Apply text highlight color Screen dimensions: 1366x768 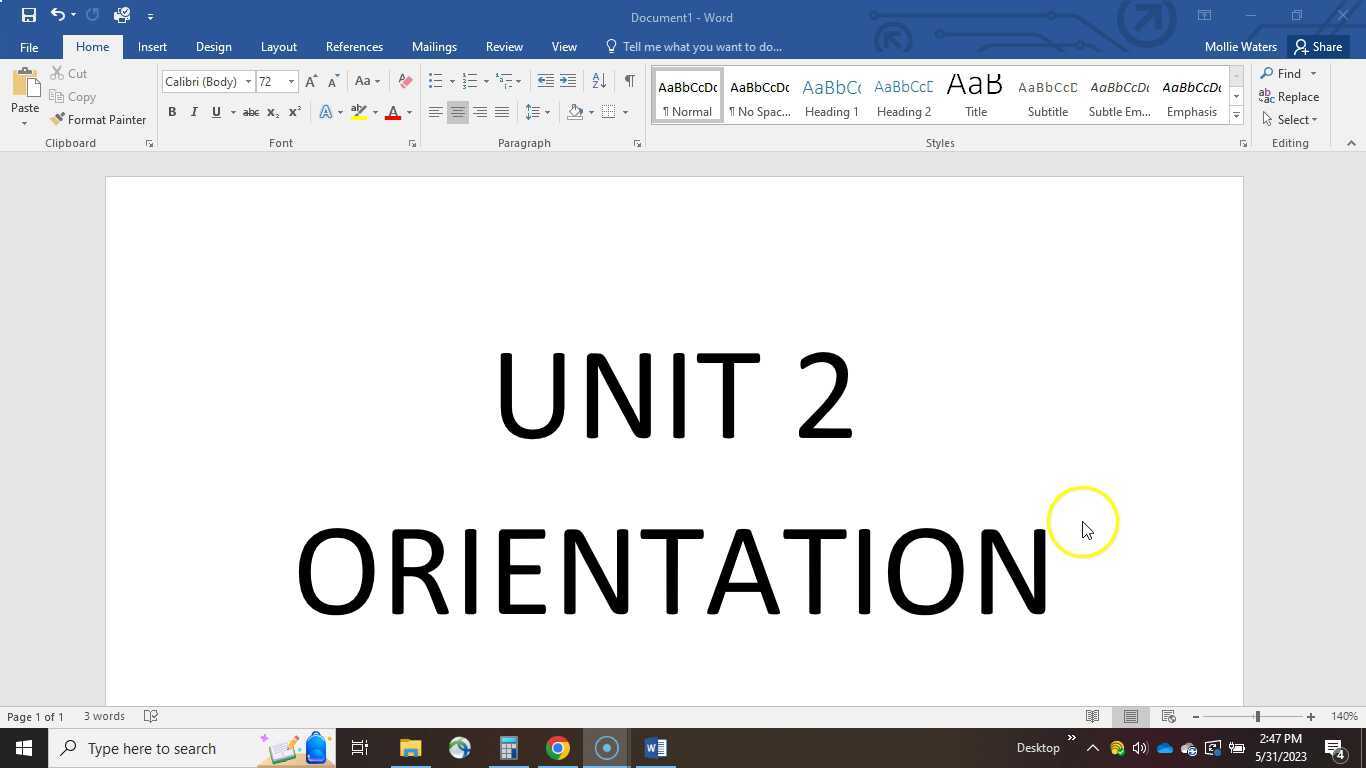359,112
